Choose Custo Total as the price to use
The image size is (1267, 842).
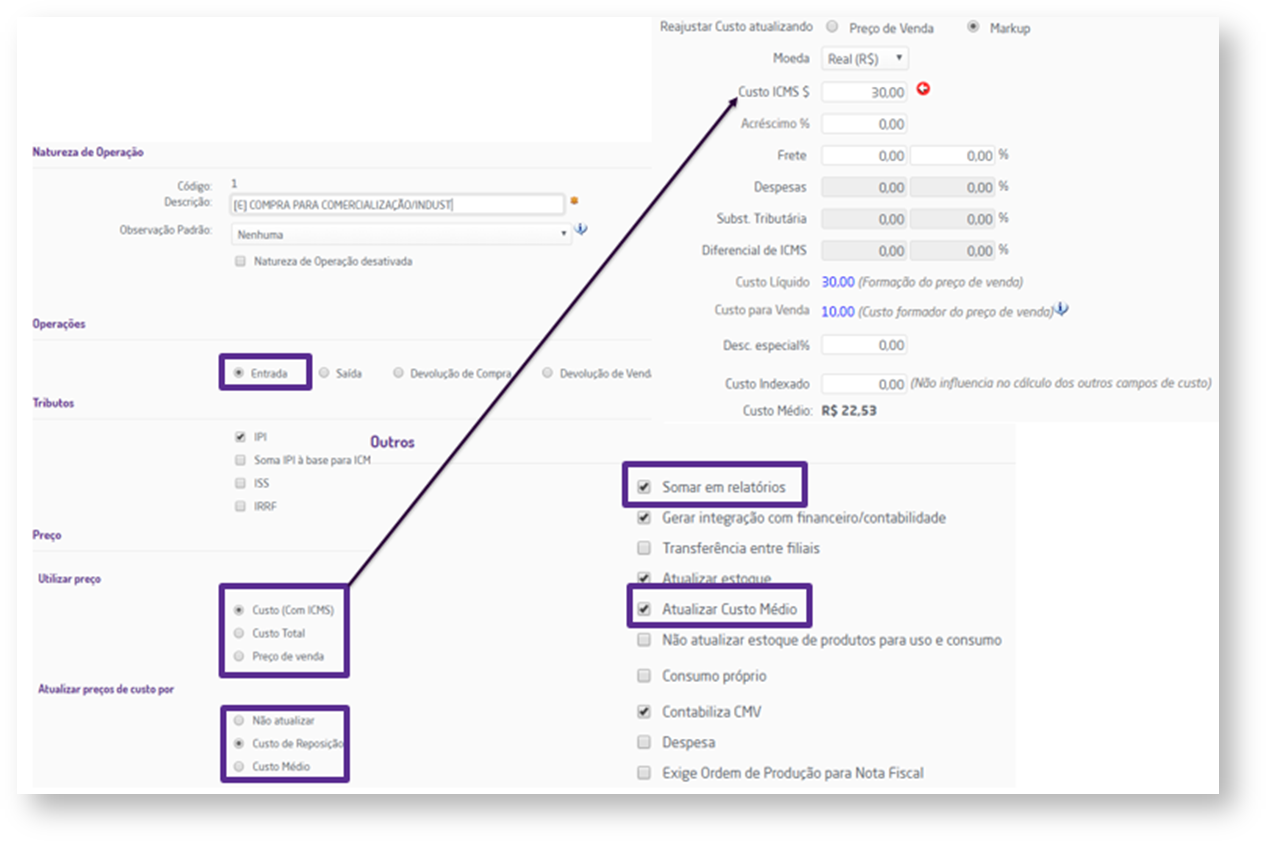click(x=238, y=633)
